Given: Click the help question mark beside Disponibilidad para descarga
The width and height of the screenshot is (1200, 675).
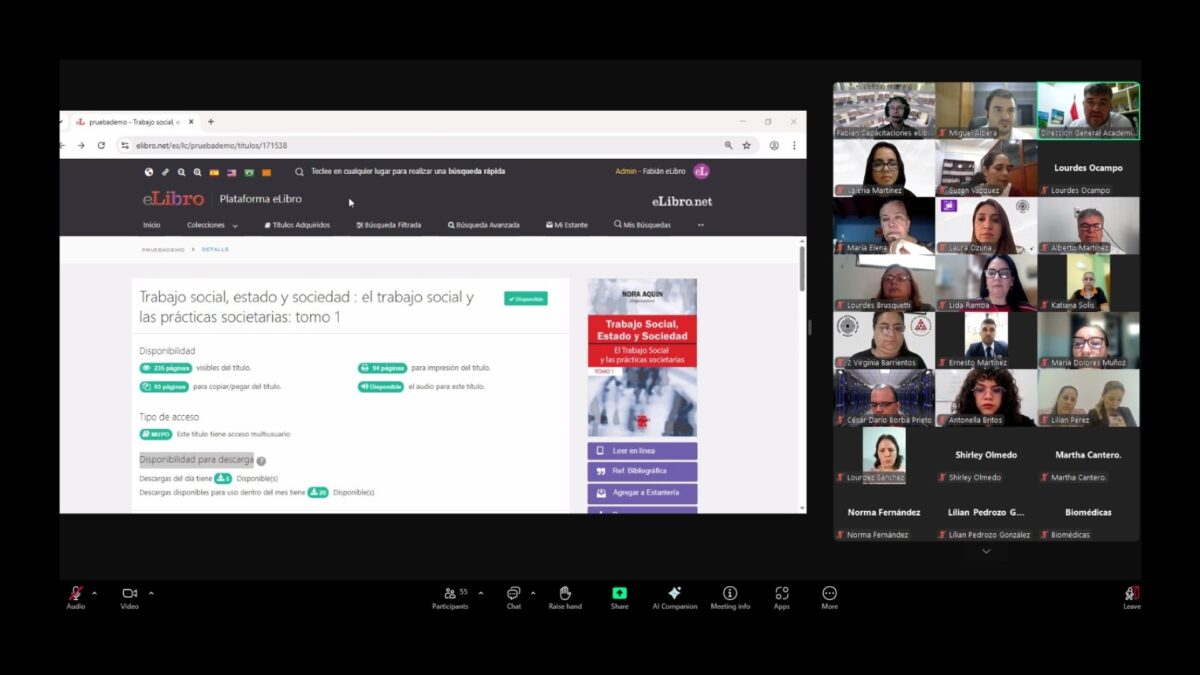Looking at the screenshot, I should pos(261,461).
